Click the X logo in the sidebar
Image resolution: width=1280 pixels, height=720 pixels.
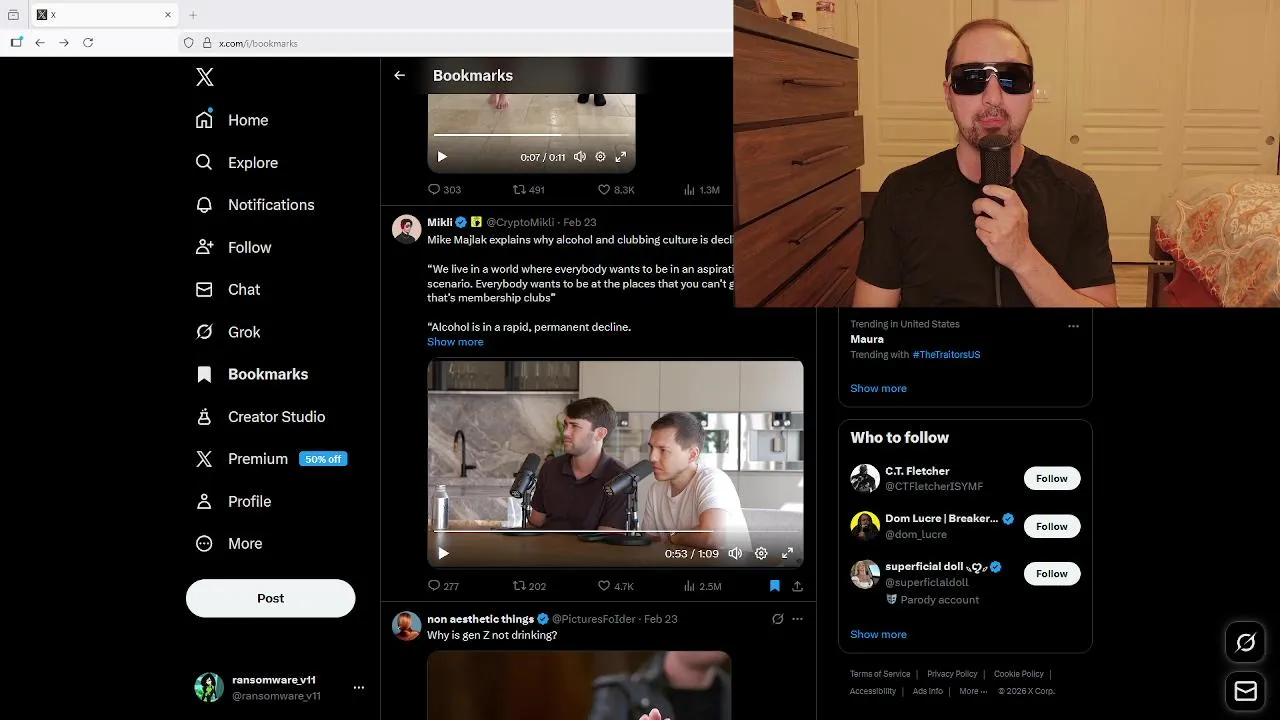[x=204, y=77]
